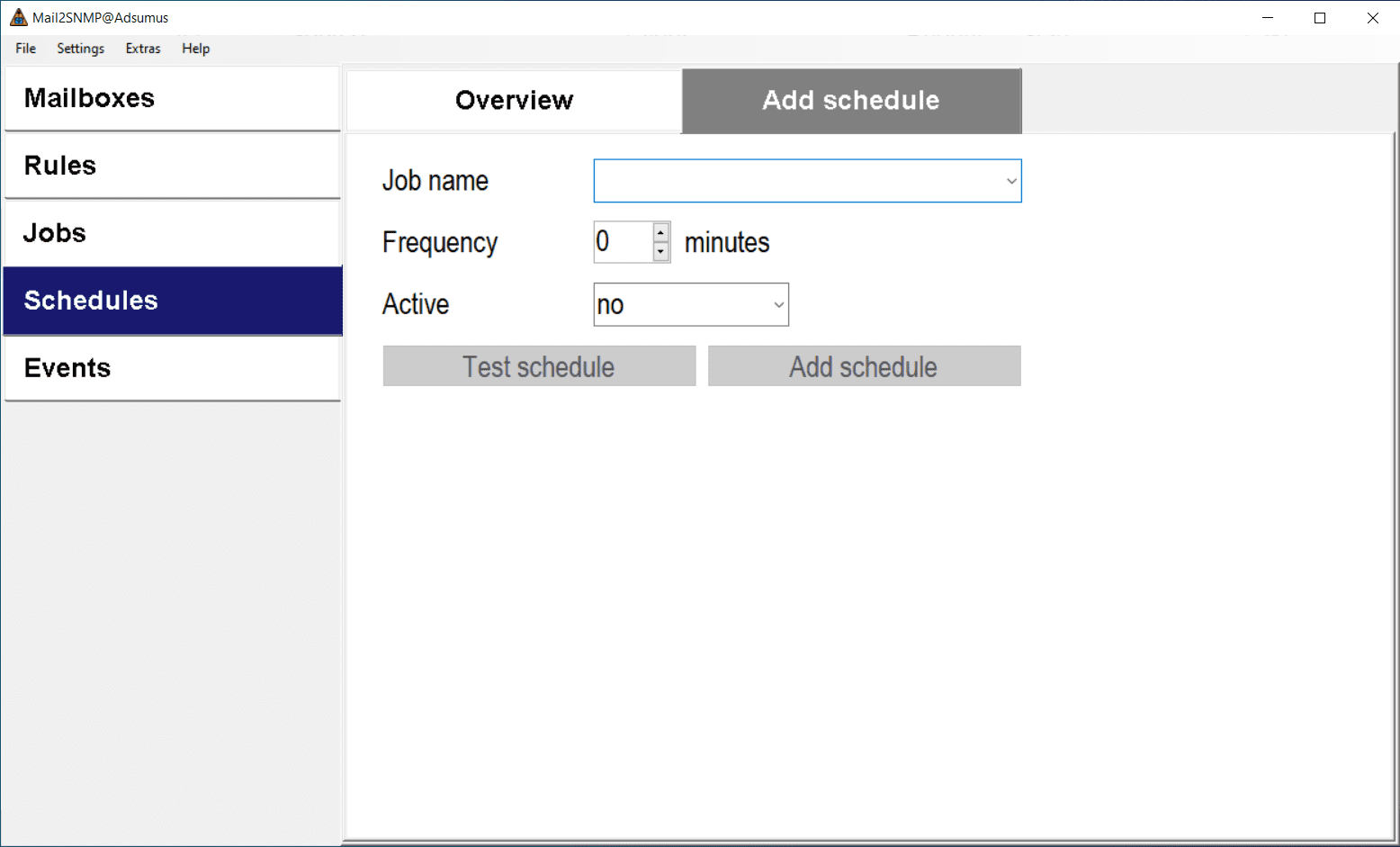Image resolution: width=1400 pixels, height=847 pixels.
Task: Click into the Frequency minutes field
Action: [x=623, y=242]
